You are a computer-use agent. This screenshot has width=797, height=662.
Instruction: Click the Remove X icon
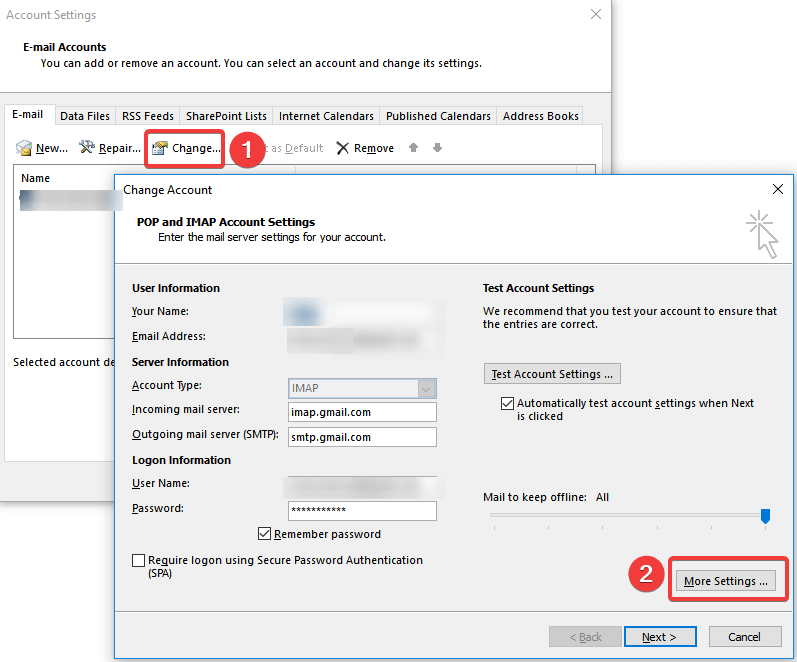343,148
